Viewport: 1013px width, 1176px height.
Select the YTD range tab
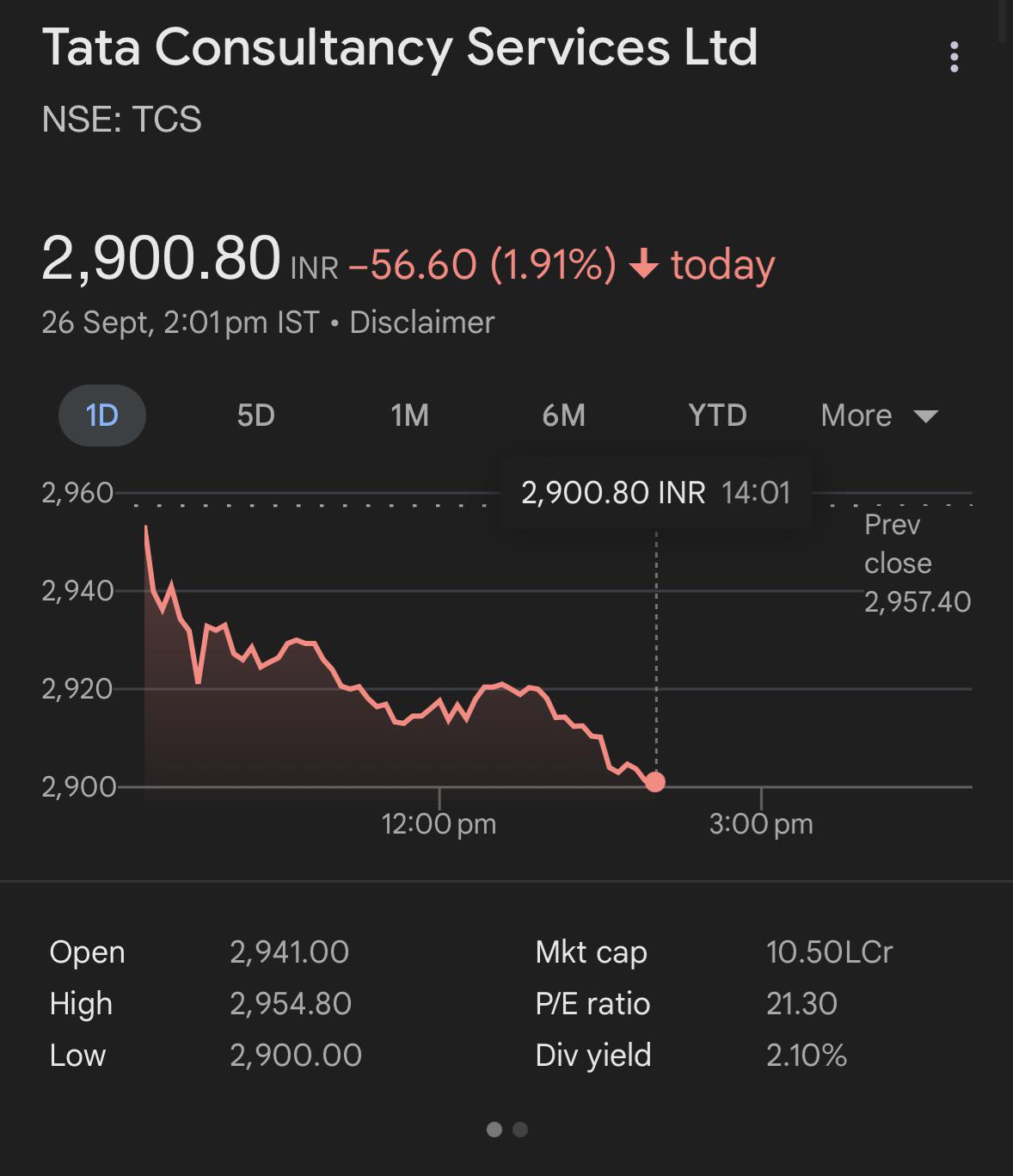click(717, 416)
